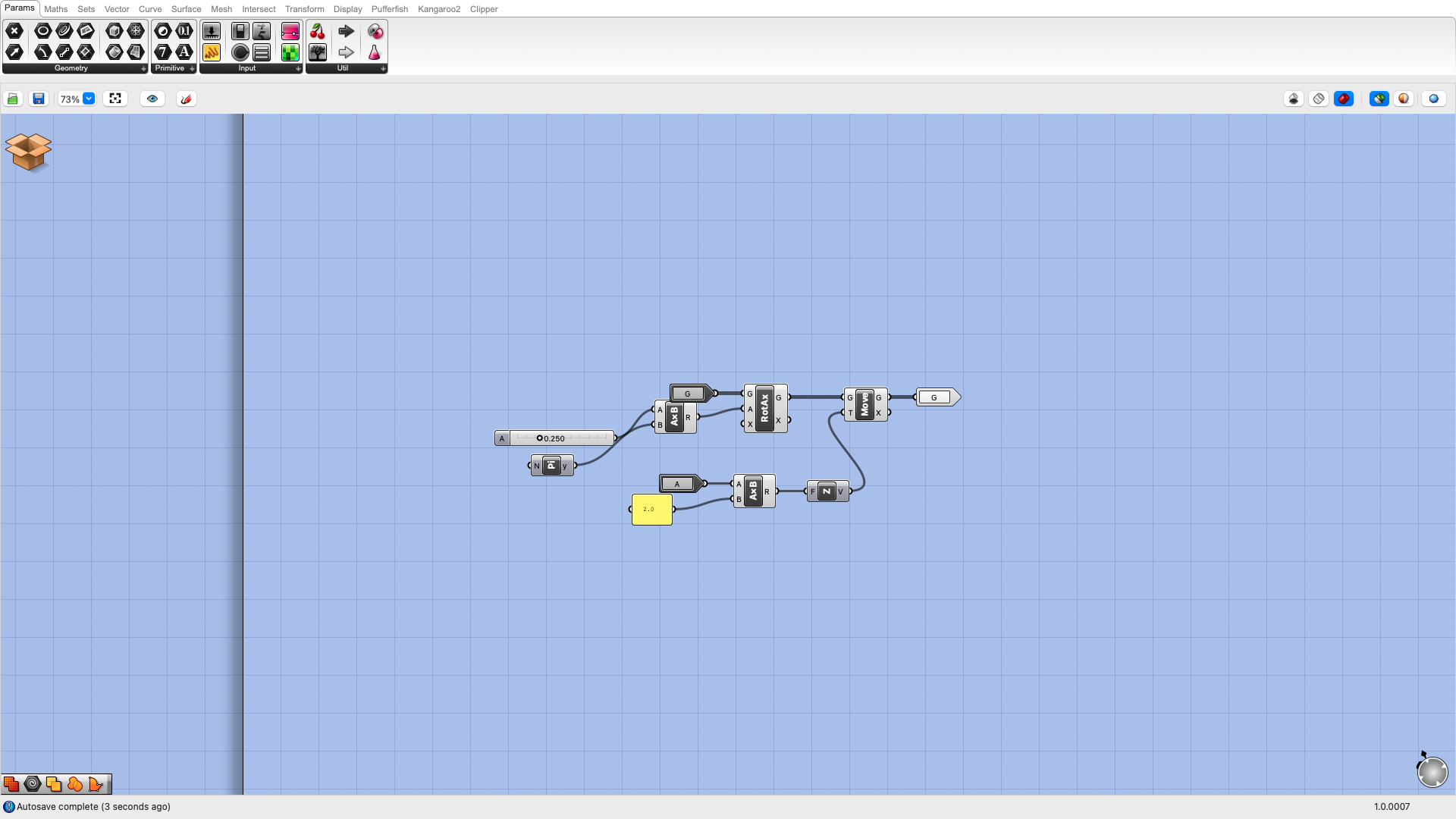Select the Boolean Toggle input icon
Screen dimensions: 1456x819
coord(240,31)
